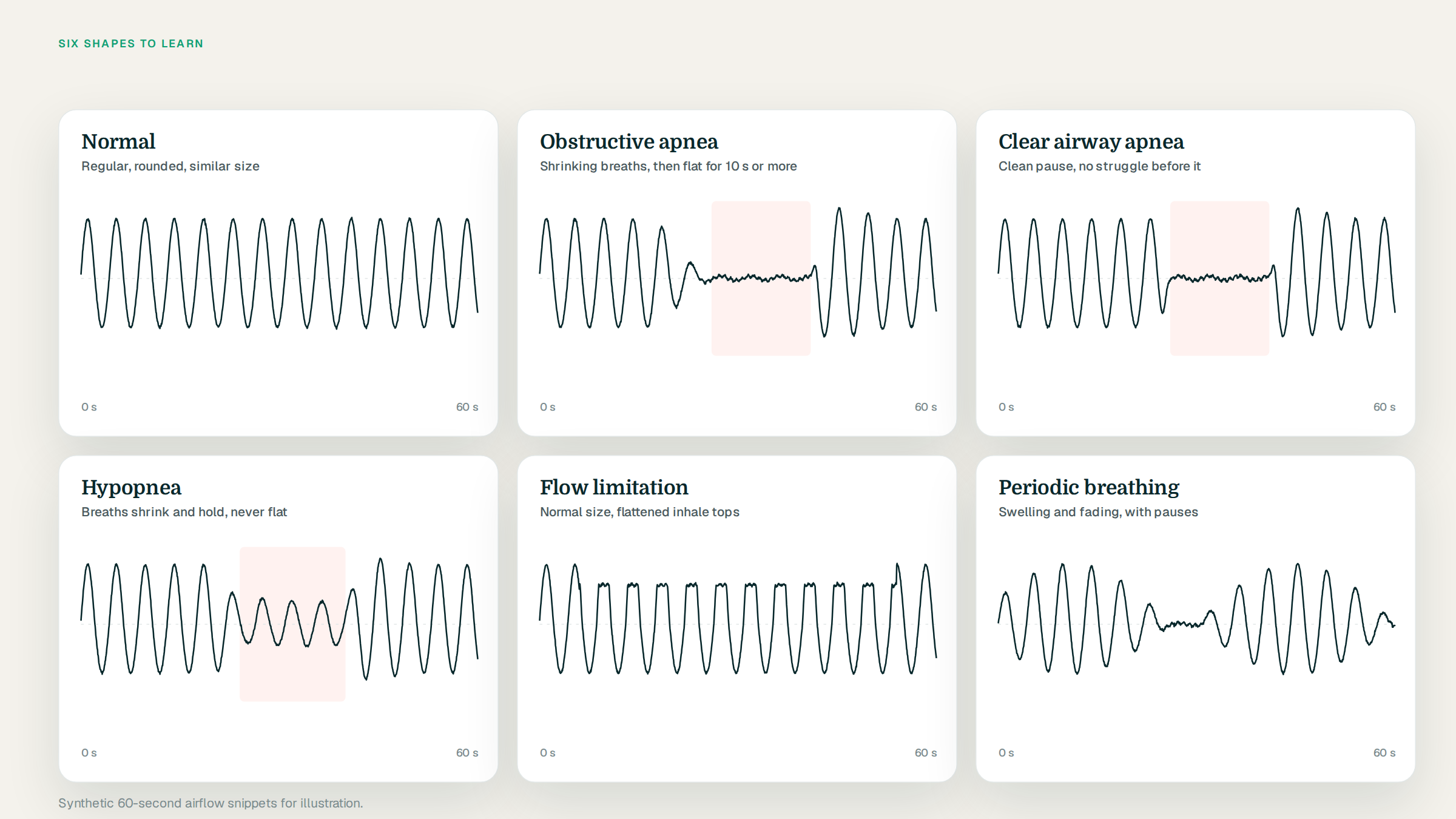Select the 'Normal' card title
Image resolution: width=1456 pixels, height=819 pixels.
pyautogui.click(x=118, y=141)
